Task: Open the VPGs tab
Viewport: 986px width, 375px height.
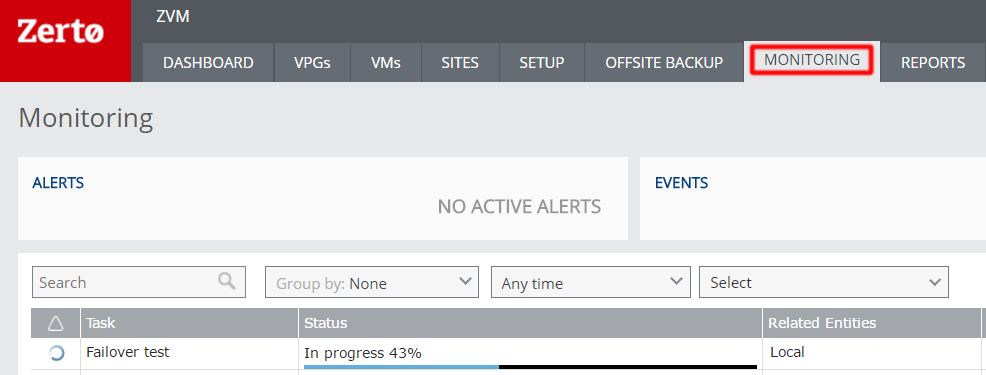Action: click(x=312, y=62)
